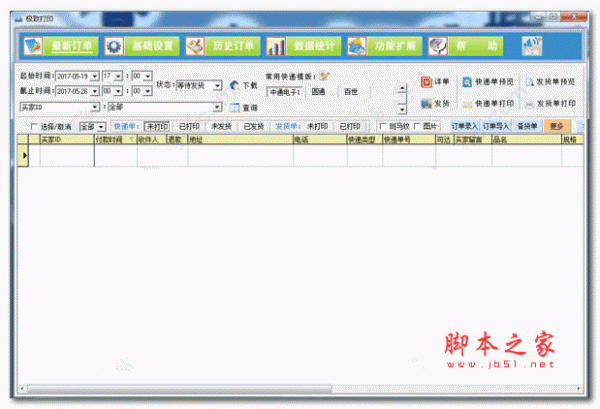Click the 快递单打印 printer icon
This screenshot has width=600, height=409.
pyautogui.click(x=467, y=104)
